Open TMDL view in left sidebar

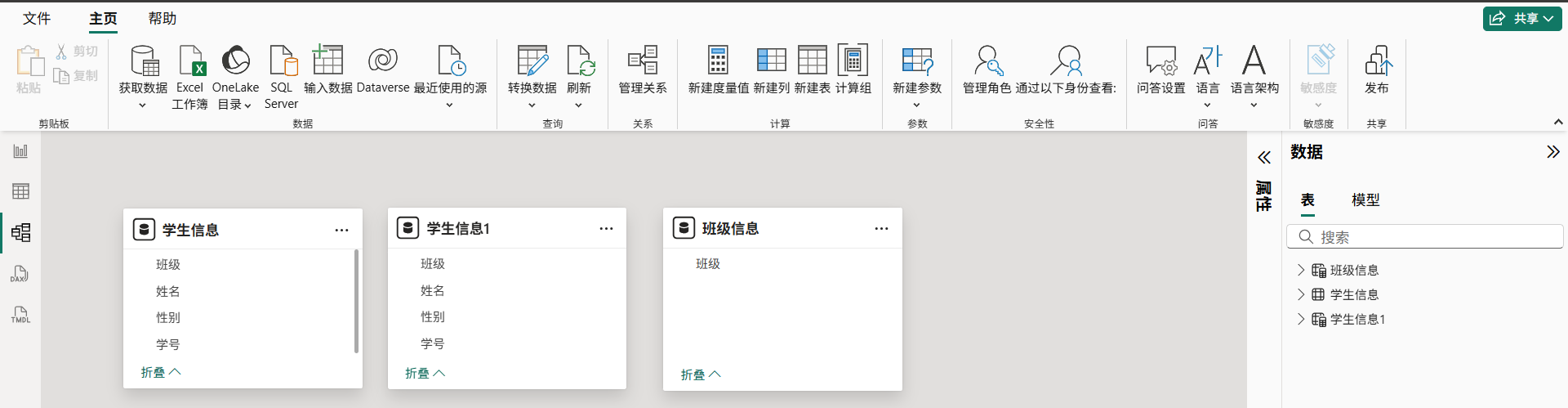click(x=20, y=315)
